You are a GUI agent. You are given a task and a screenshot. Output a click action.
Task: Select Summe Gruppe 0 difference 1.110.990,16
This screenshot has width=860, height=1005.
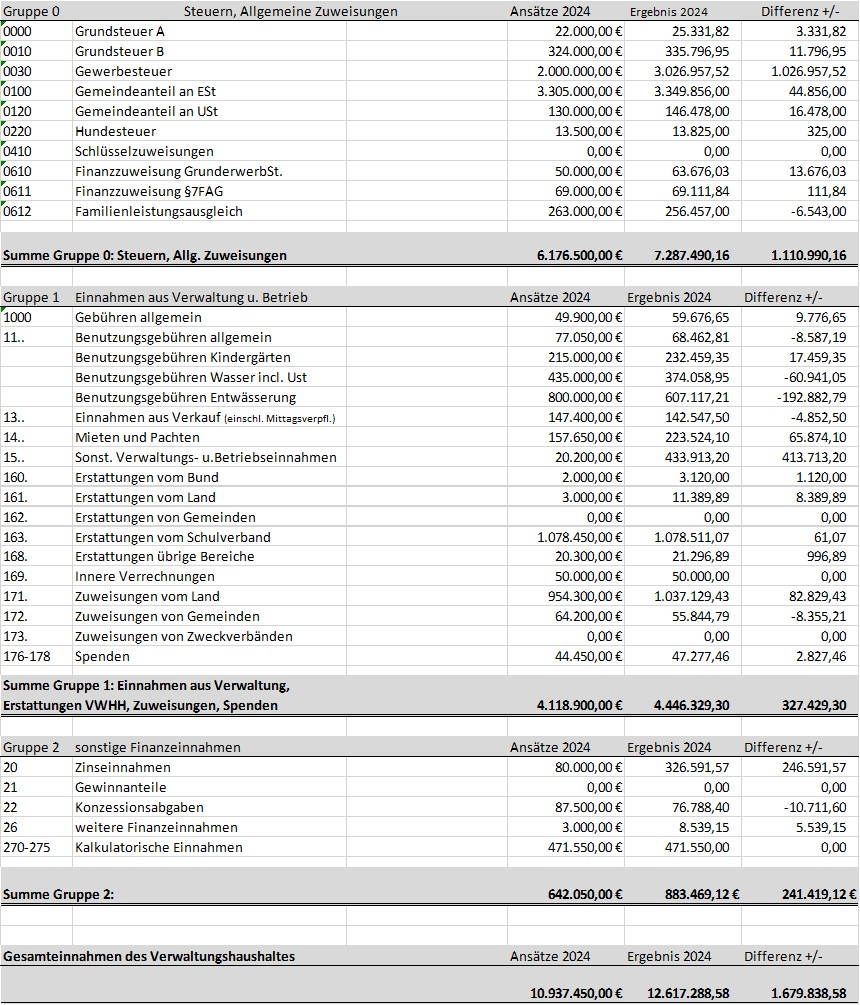[x=809, y=255]
